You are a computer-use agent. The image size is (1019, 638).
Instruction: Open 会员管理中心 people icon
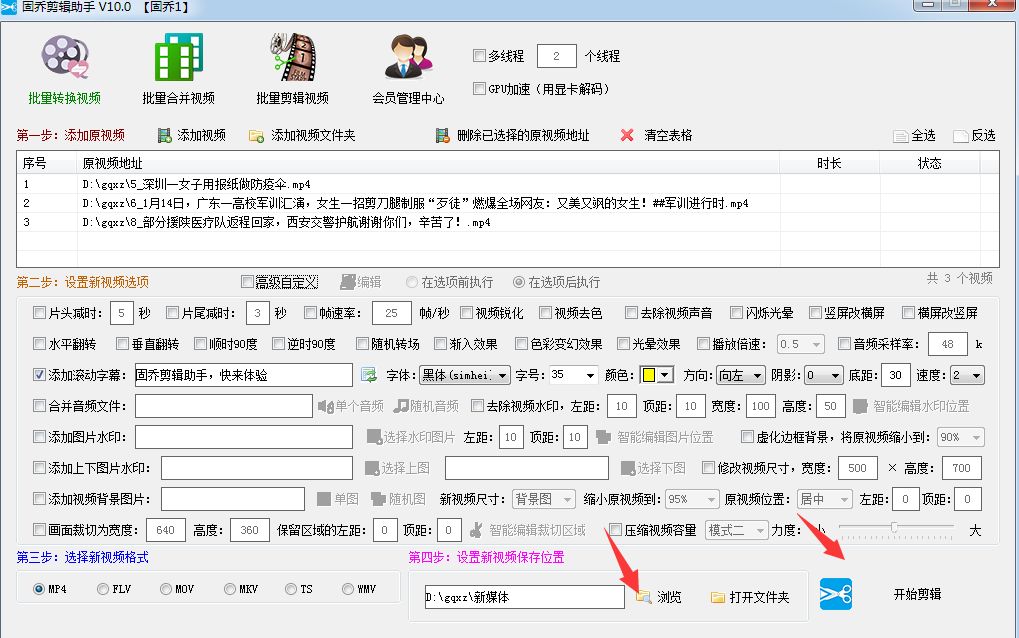[408, 57]
